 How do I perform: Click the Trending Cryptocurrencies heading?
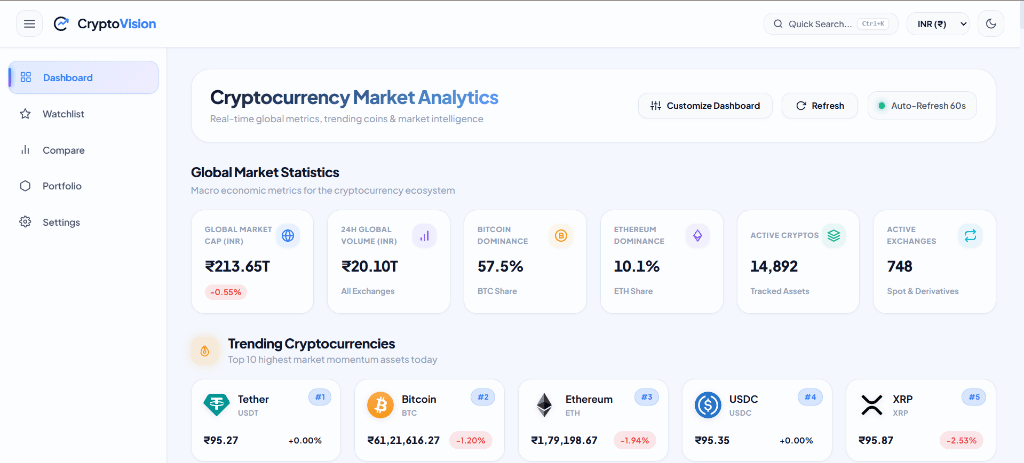point(312,343)
